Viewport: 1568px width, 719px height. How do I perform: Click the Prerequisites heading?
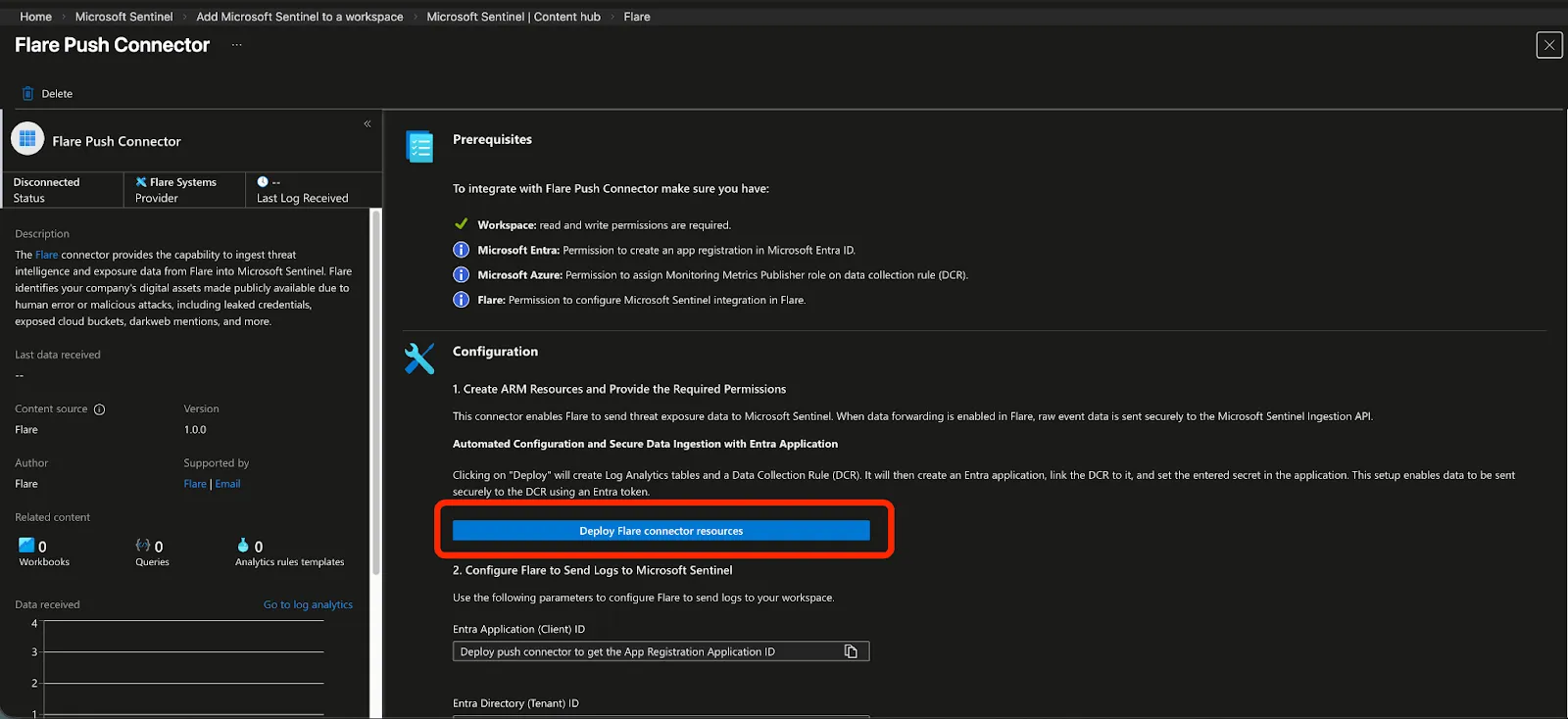click(x=492, y=139)
